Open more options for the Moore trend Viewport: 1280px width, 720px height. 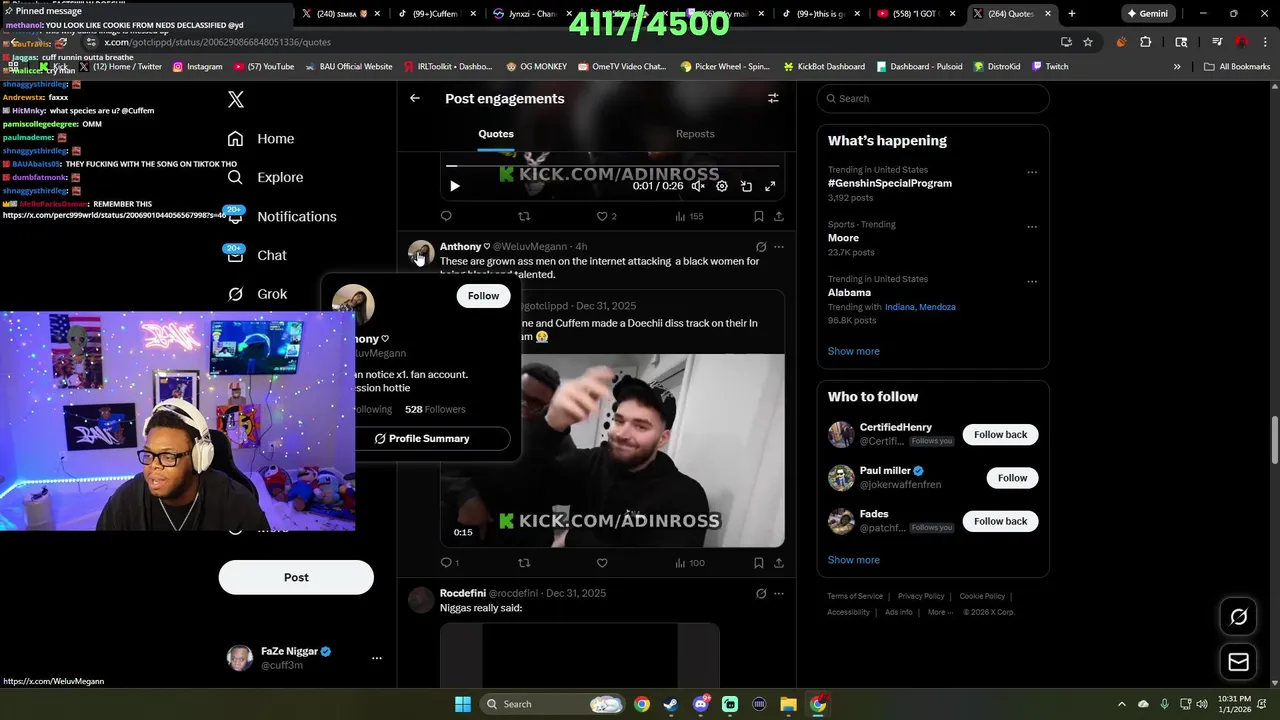(x=1032, y=227)
